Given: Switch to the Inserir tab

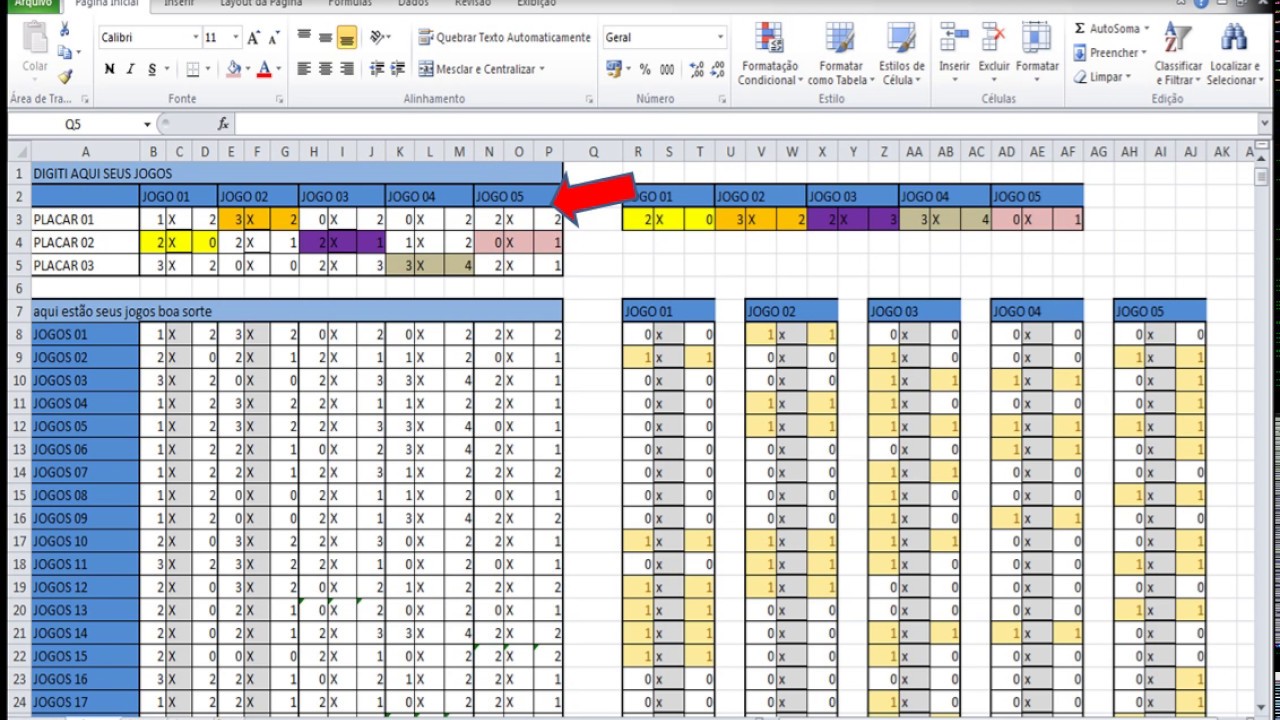Looking at the screenshot, I should click(x=179, y=4).
